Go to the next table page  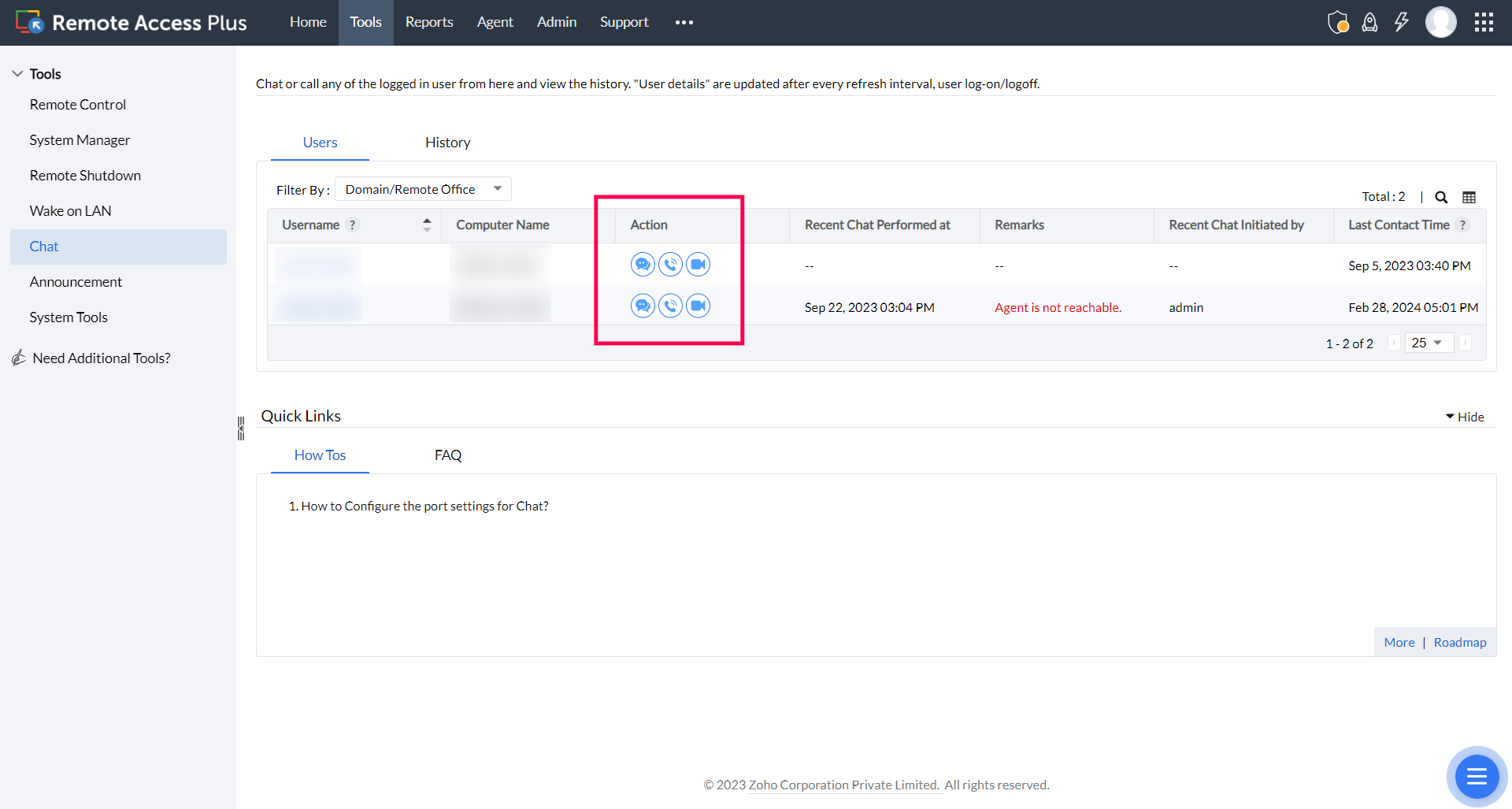pyautogui.click(x=1465, y=343)
